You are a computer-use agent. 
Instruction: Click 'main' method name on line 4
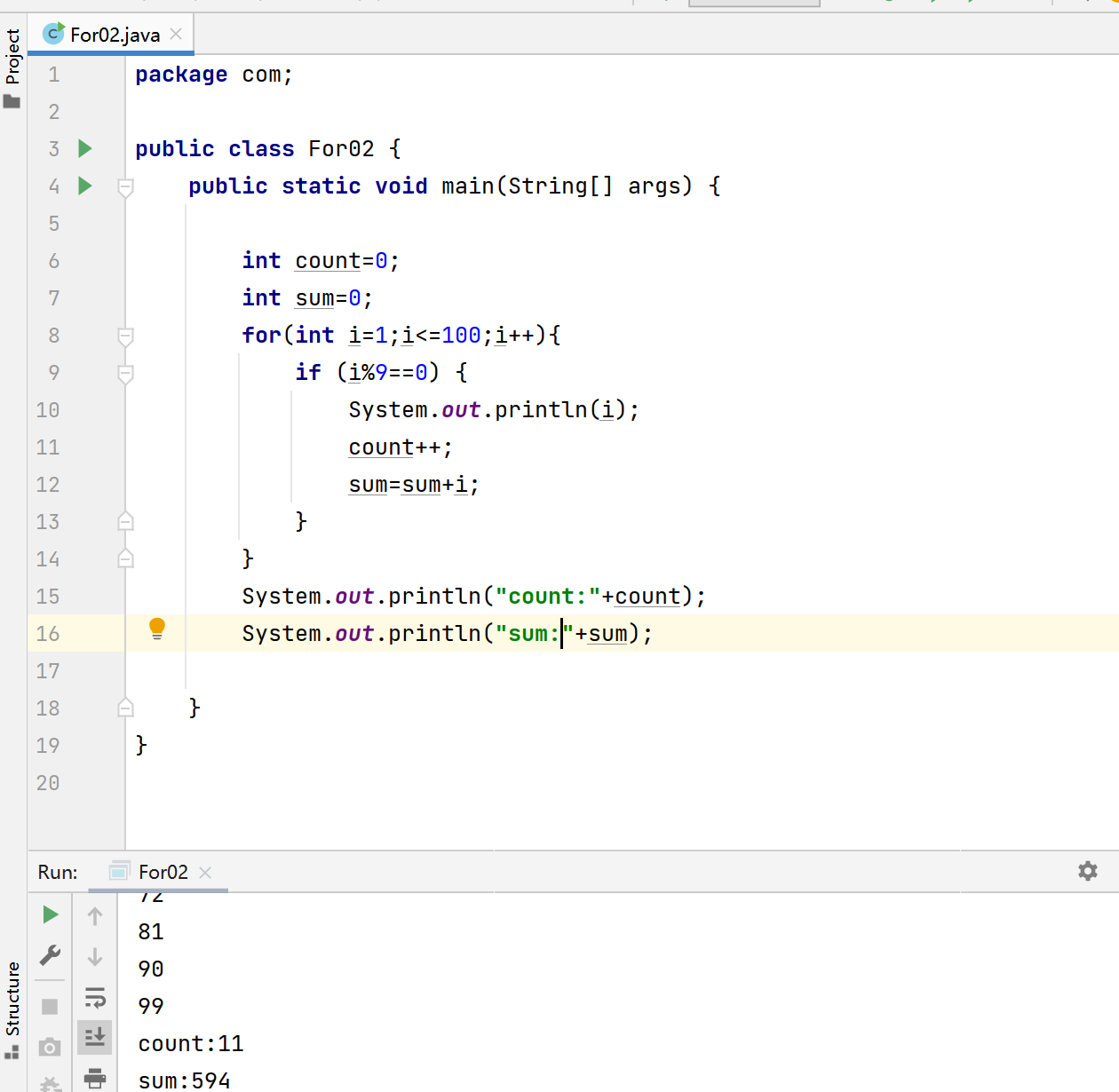click(468, 186)
